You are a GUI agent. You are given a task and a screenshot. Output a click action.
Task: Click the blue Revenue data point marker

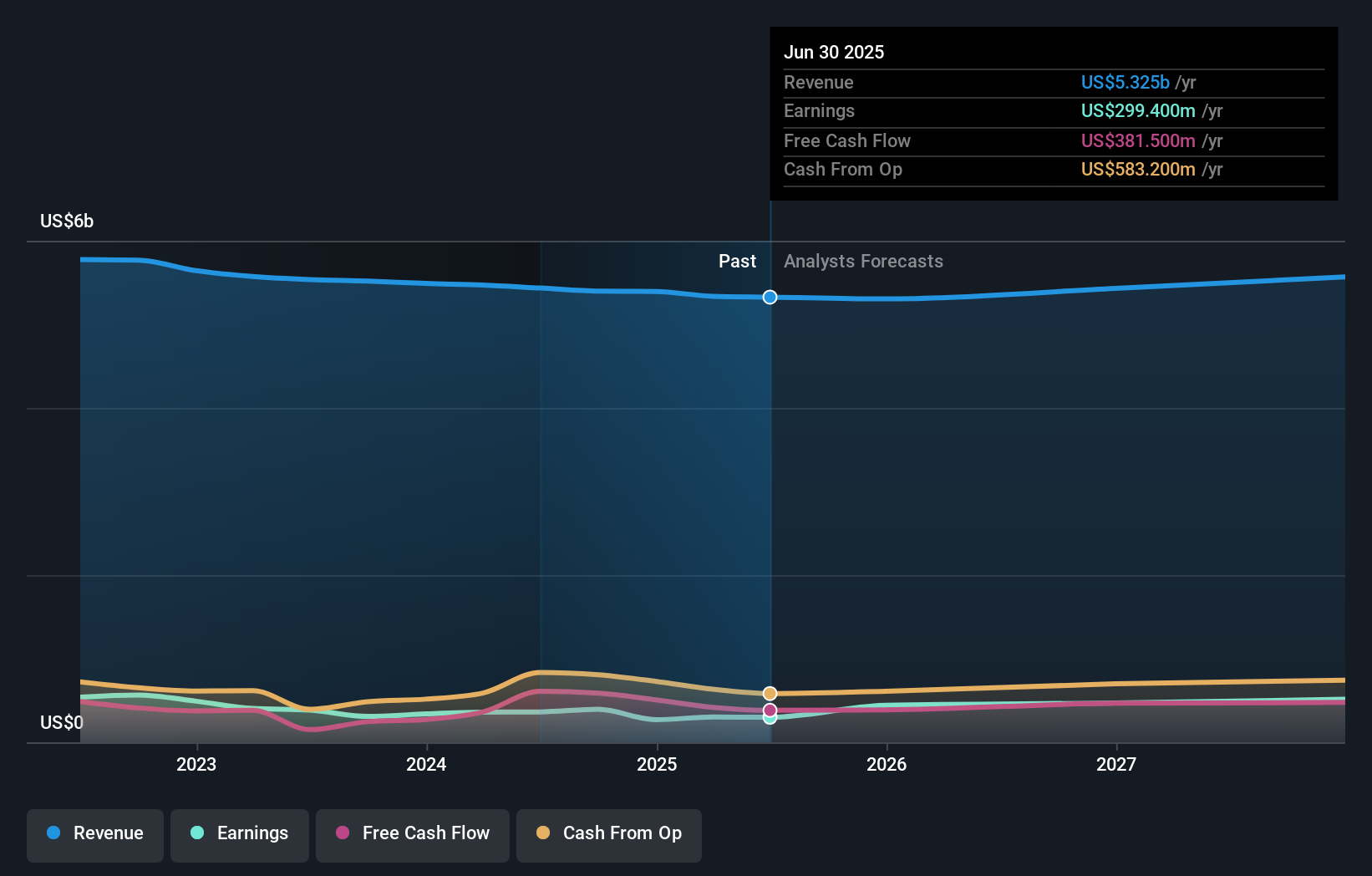[x=770, y=298]
